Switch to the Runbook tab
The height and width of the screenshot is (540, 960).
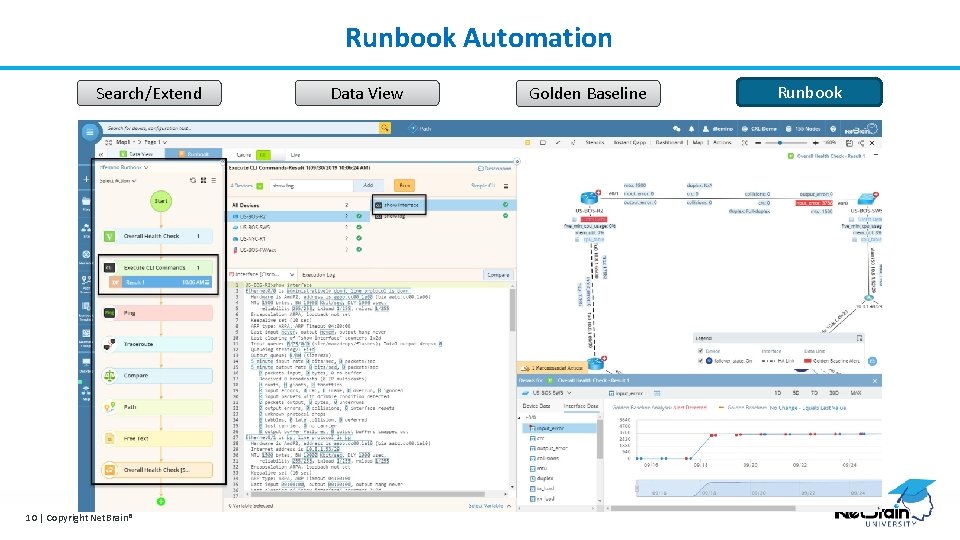tap(193, 154)
